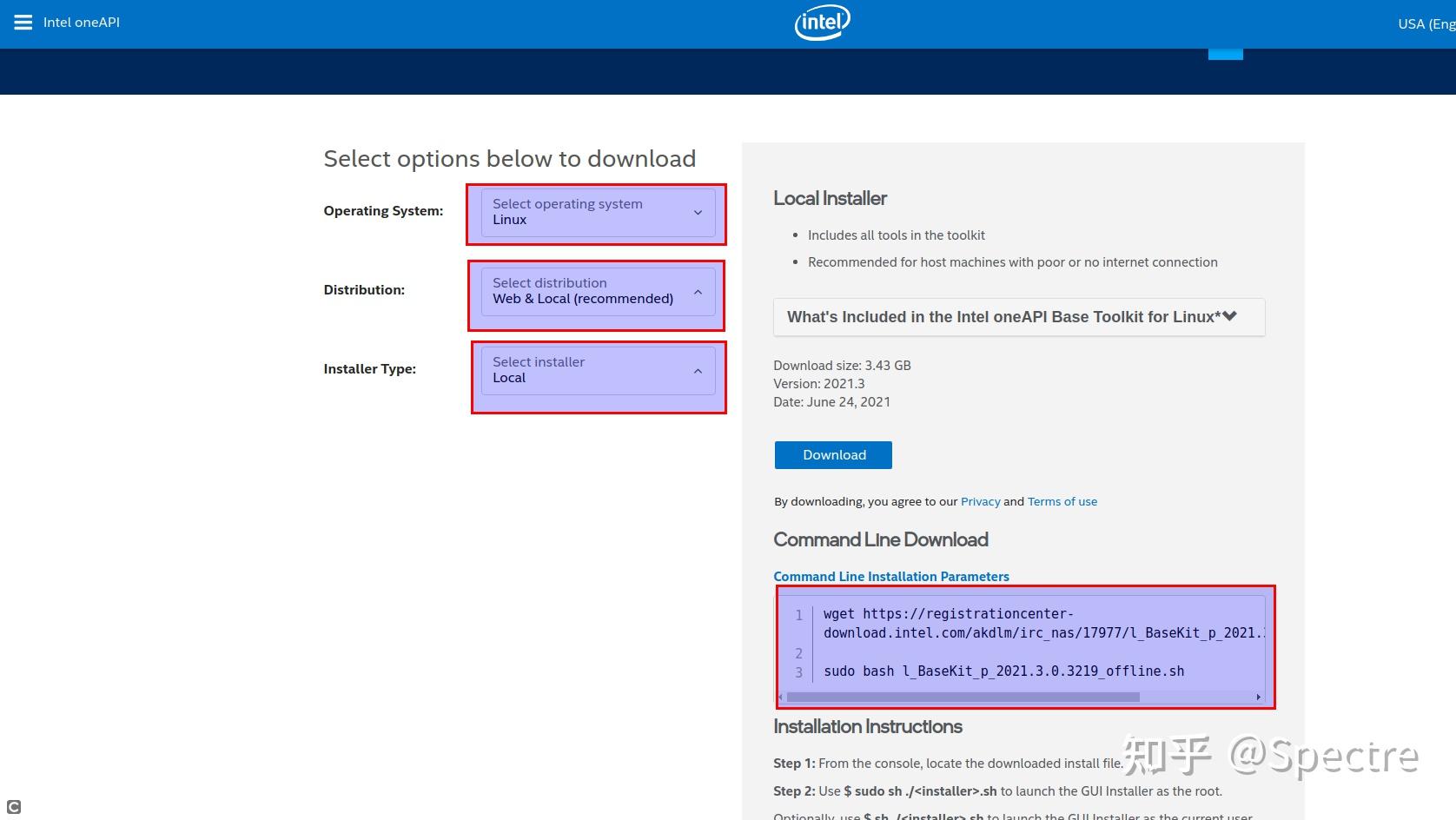Open the Operating System dropdown showing Linux
Screen dimensions: 1456x820
pos(598,212)
